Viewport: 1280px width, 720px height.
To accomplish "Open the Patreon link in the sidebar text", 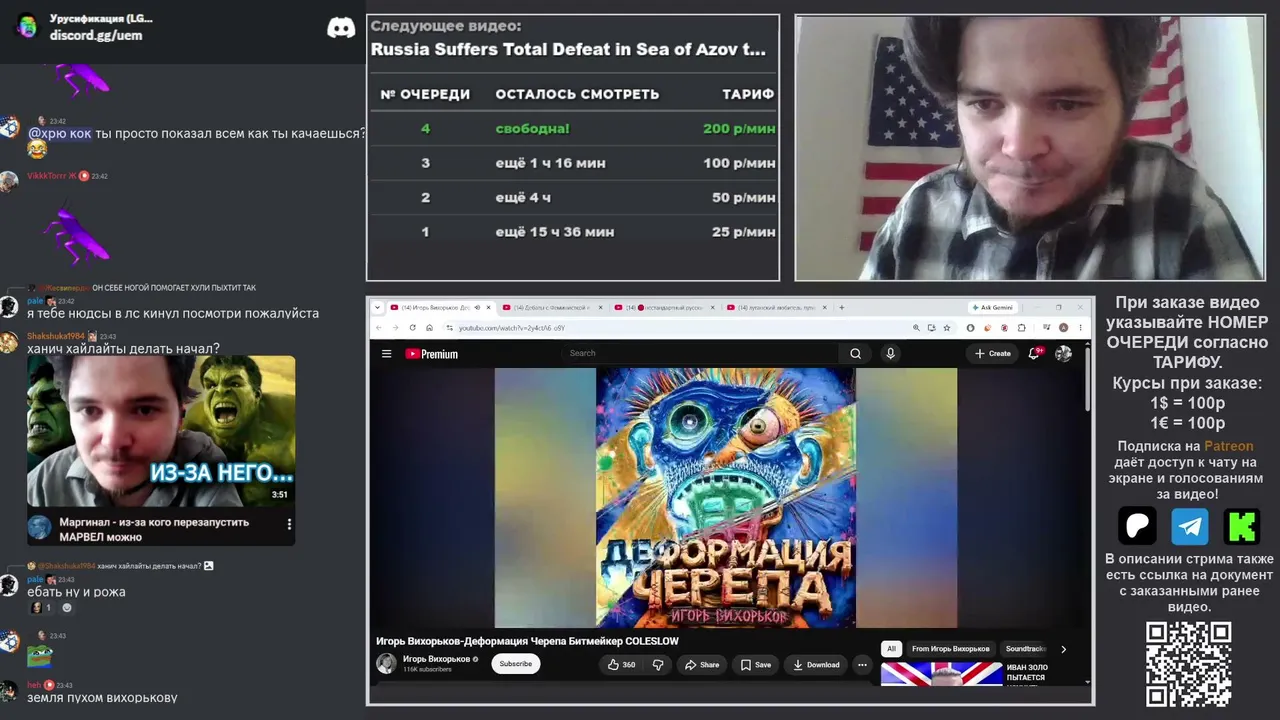I will [1228, 446].
